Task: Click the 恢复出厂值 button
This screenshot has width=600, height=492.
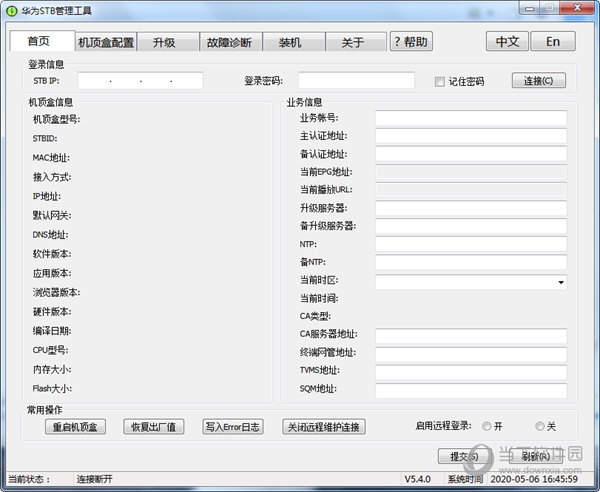Action: [152, 427]
